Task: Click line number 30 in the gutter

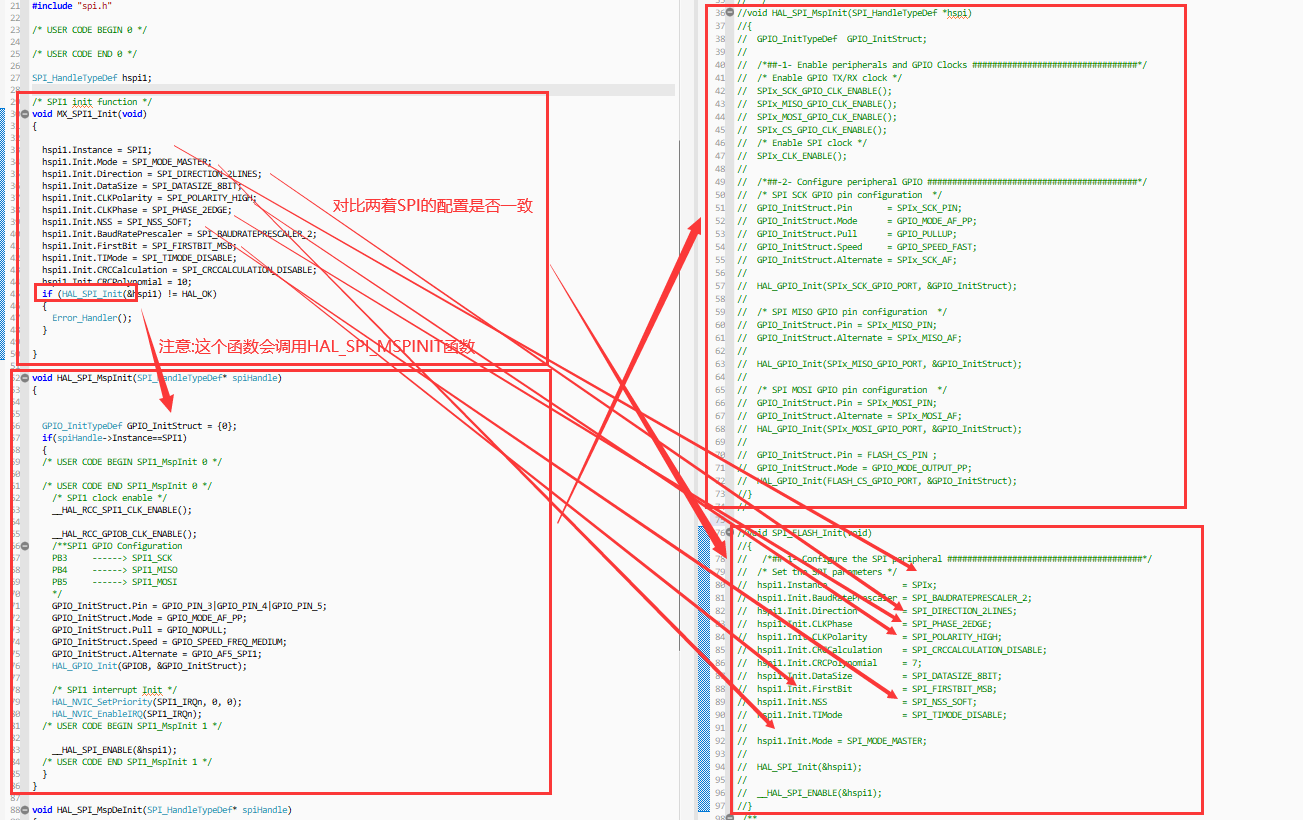Action: (10, 113)
